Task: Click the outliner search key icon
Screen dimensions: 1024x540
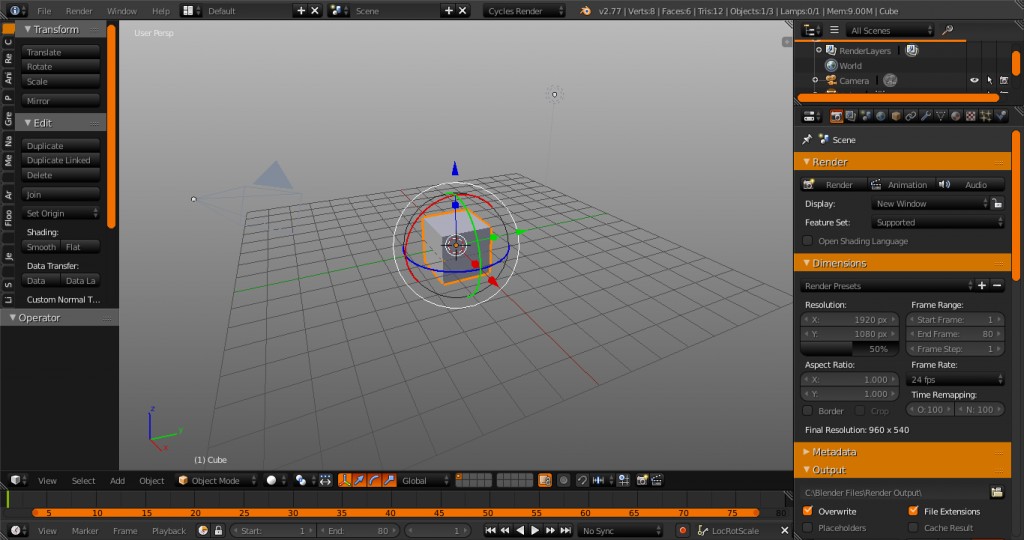Action: point(948,30)
